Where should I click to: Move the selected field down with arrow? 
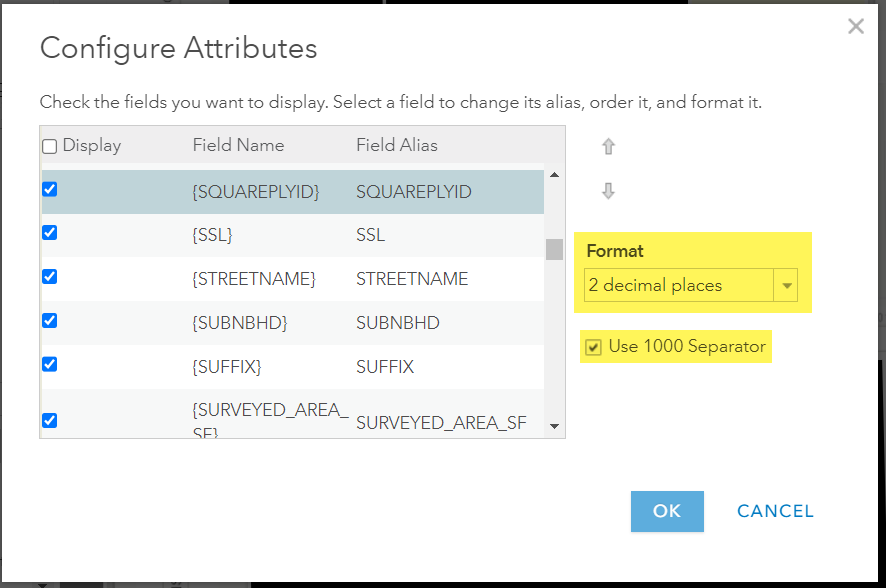pos(608,190)
